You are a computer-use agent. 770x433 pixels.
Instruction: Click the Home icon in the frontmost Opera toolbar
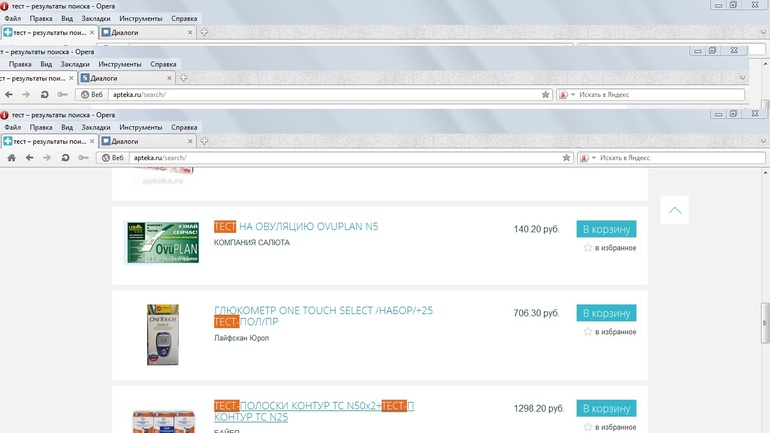tap(11, 158)
